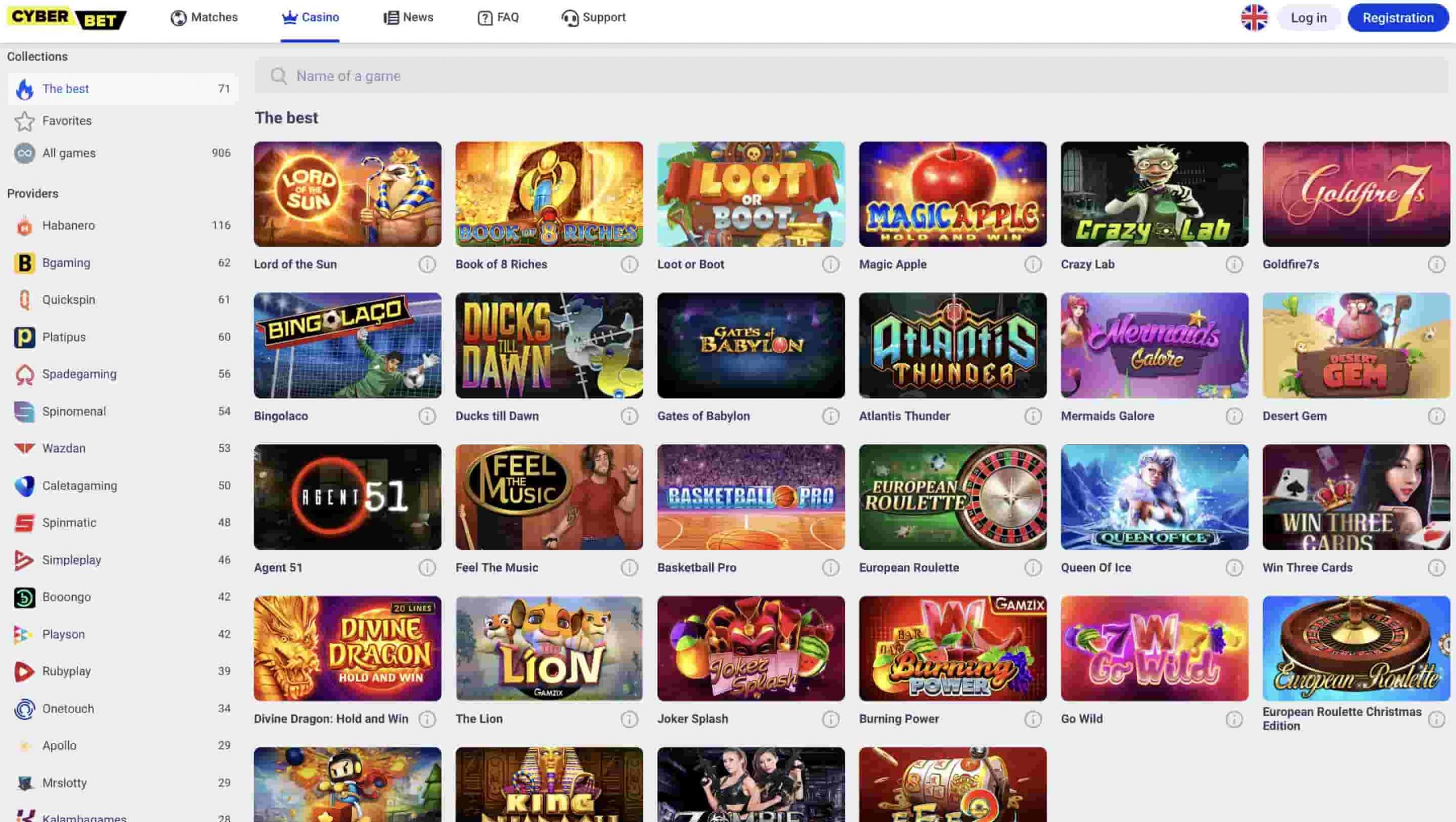Open Joker Splash info icon
This screenshot has width=1456, height=822.
(x=830, y=719)
